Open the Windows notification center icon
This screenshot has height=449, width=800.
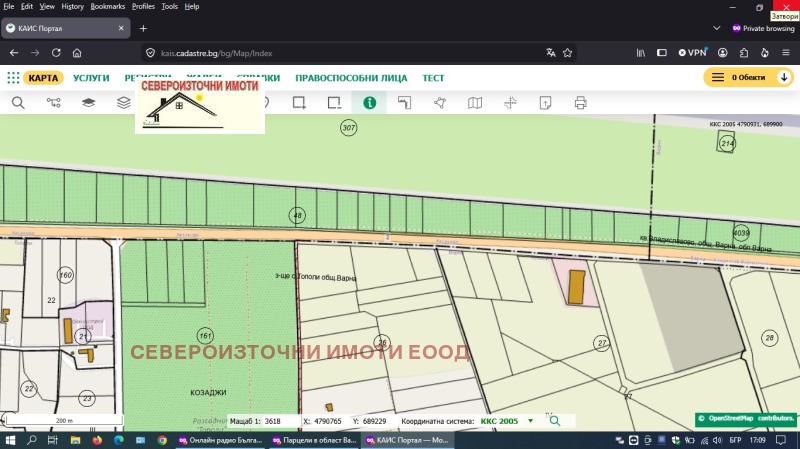coord(781,440)
